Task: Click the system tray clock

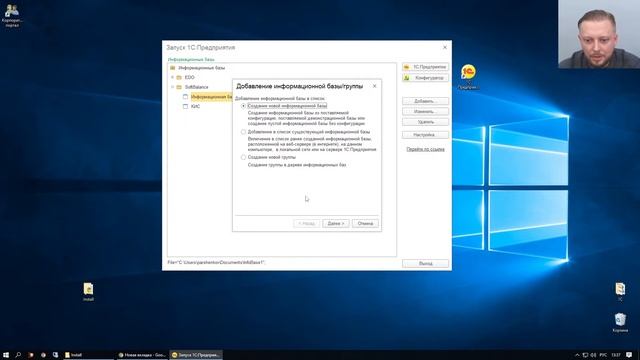Action: (616, 355)
